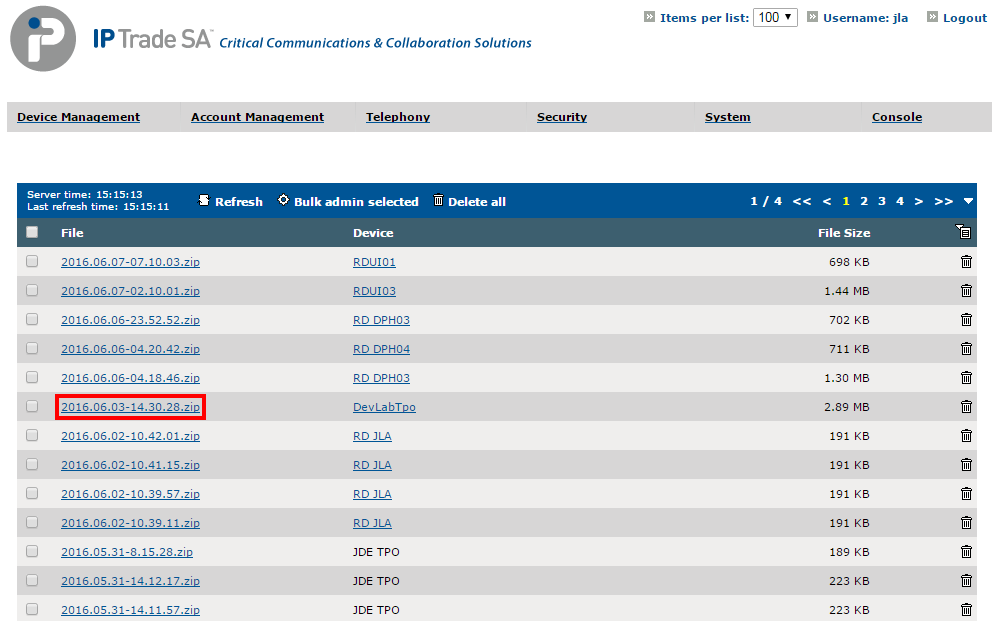The width and height of the screenshot is (998, 621).
Task: Delete file 2016.05.31-14.12.17.zip with trash icon
Action: pyautogui.click(x=966, y=581)
